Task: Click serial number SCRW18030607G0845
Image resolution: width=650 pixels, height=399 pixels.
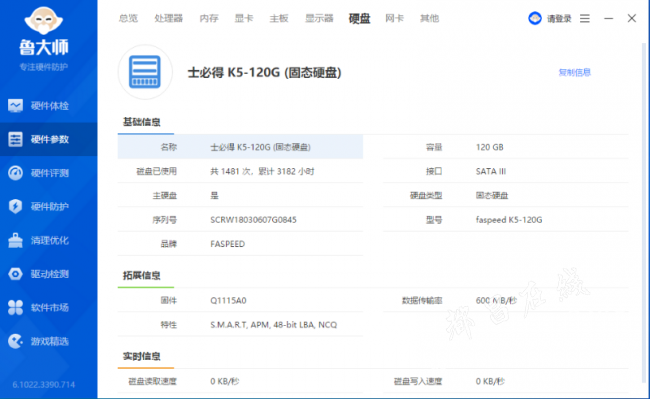Action: click(253, 220)
